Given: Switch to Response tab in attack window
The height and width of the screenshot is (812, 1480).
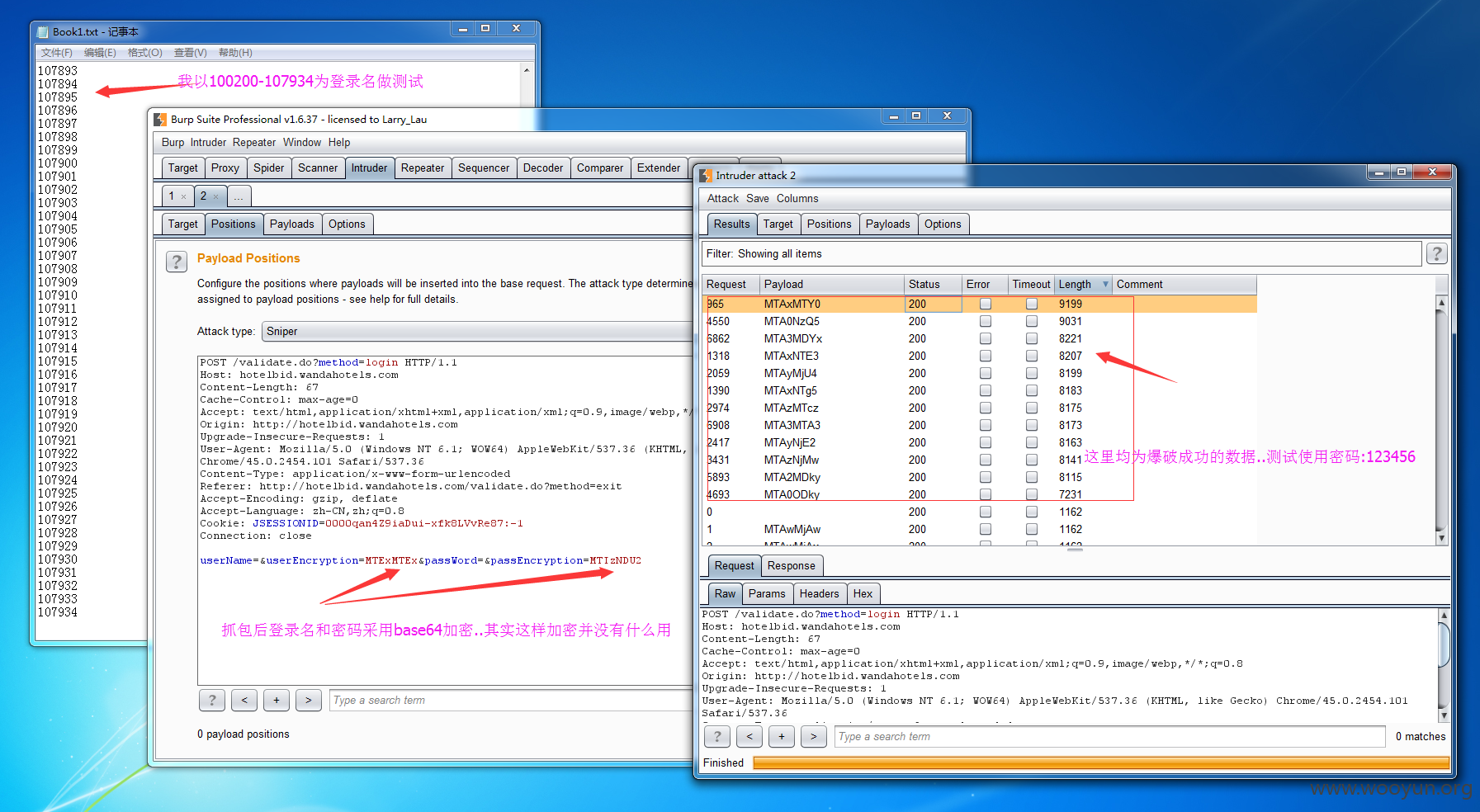Looking at the screenshot, I should pos(791,565).
